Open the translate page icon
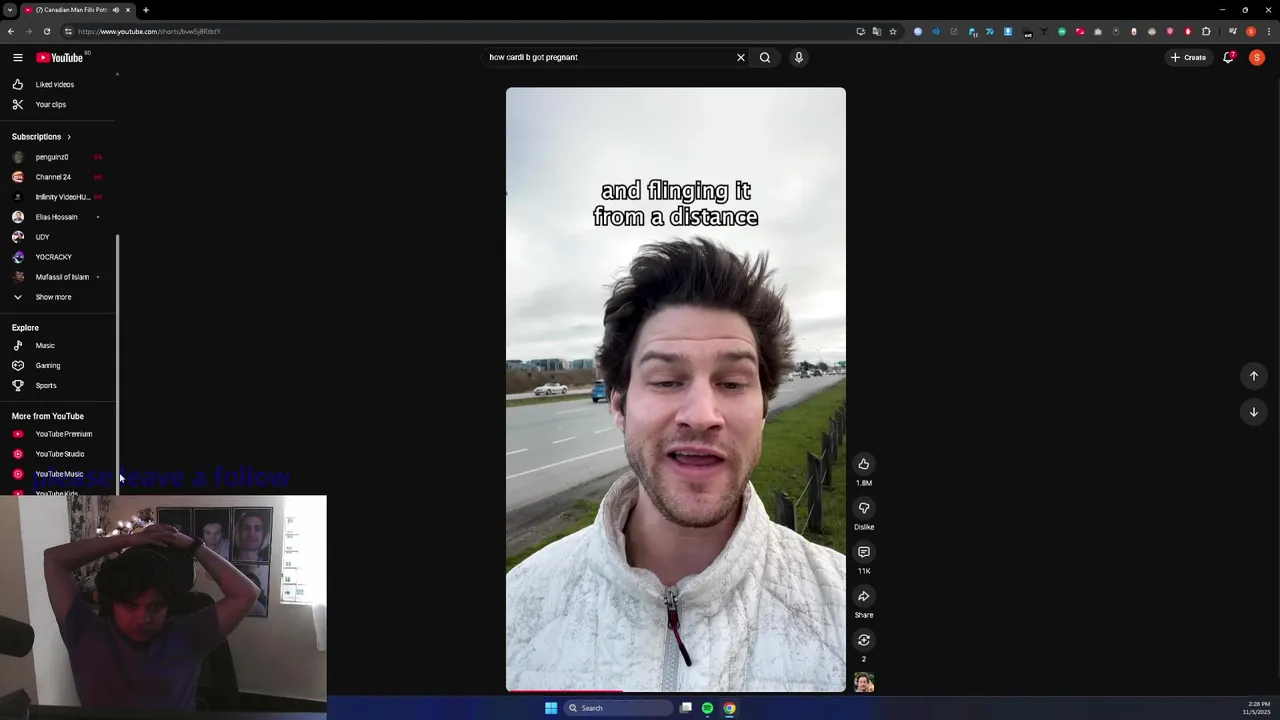 (x=877, y=31)
